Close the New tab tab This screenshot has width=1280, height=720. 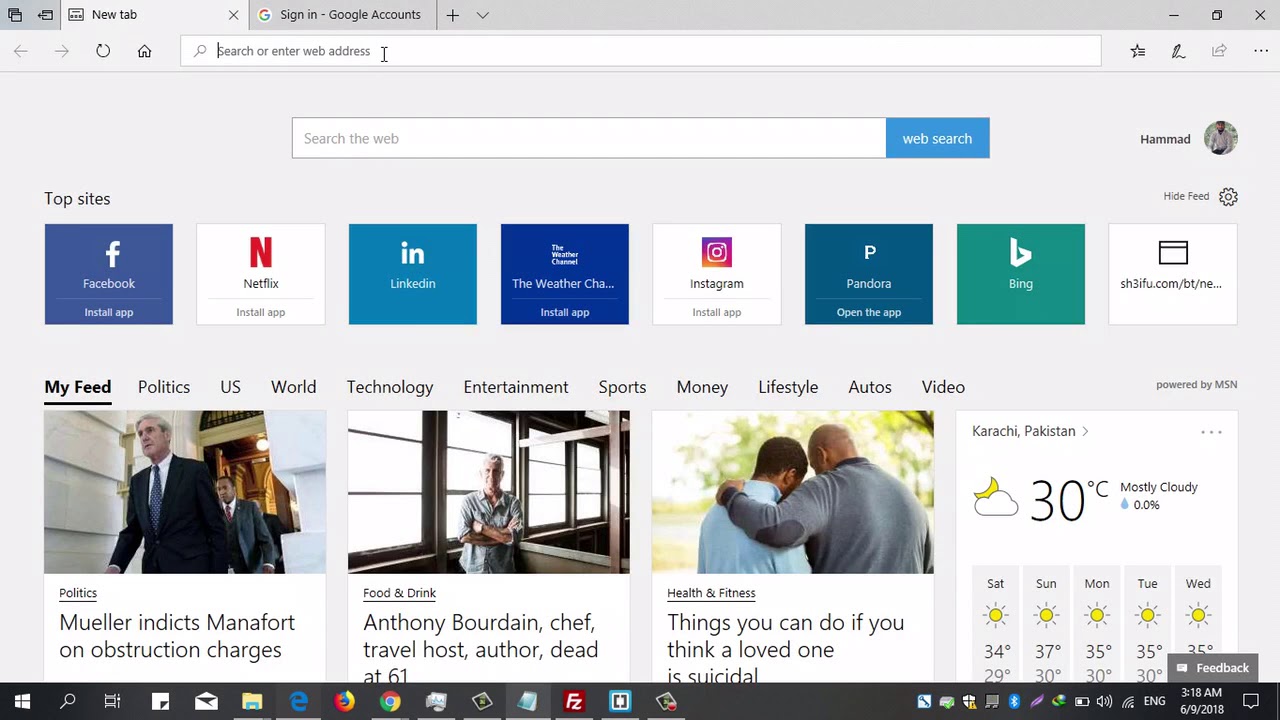pos(234,15)
